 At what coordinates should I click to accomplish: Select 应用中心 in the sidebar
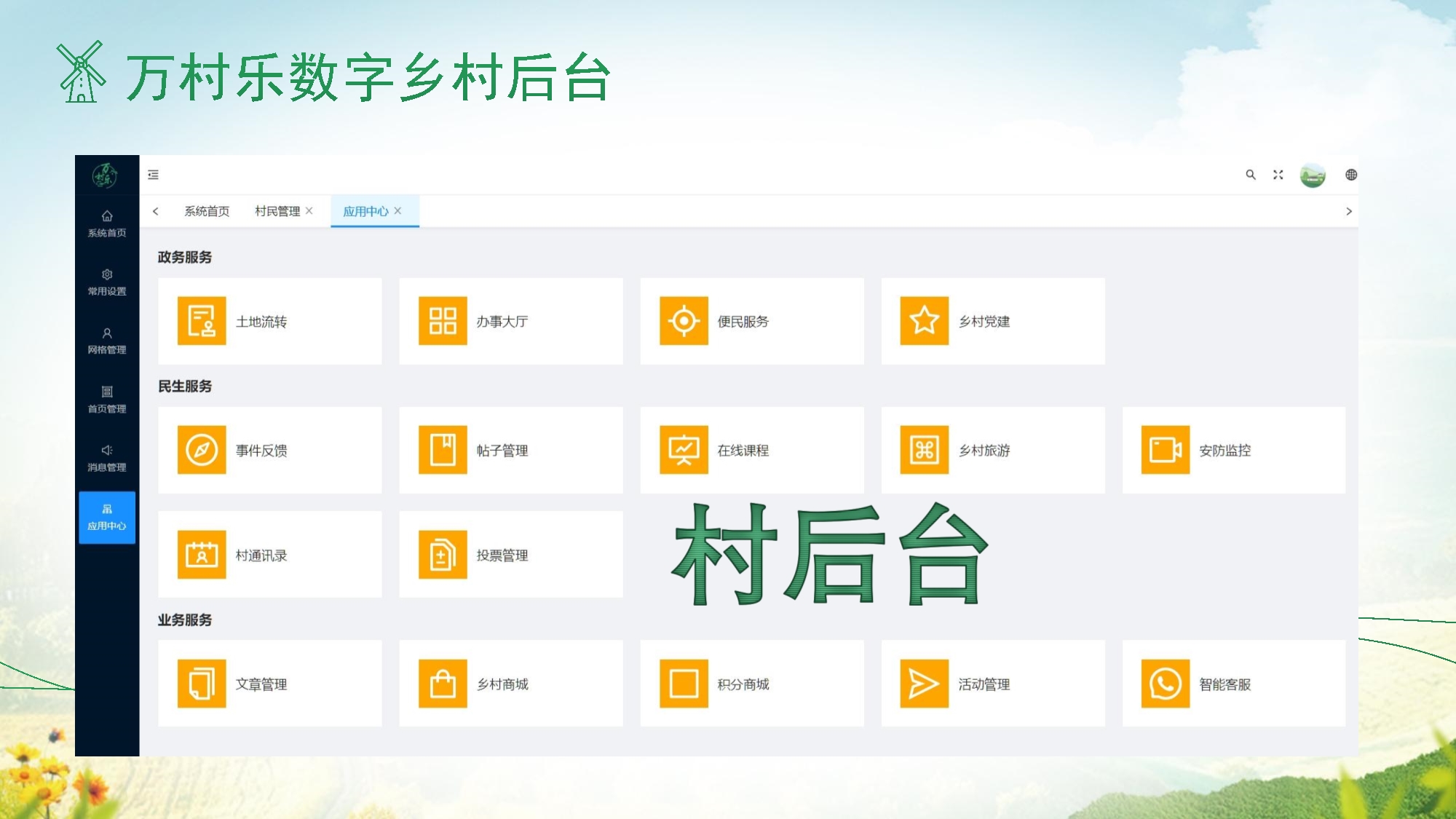pyautogui.click(x=107, y=518)
